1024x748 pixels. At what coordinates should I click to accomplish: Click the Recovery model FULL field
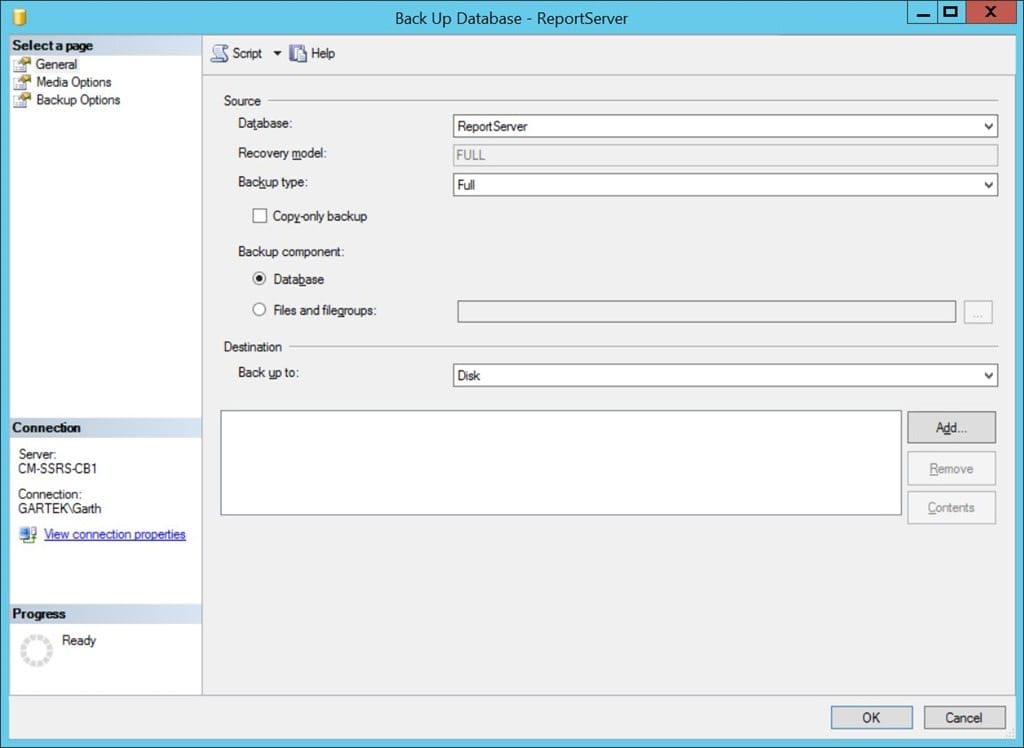point(725,155)
